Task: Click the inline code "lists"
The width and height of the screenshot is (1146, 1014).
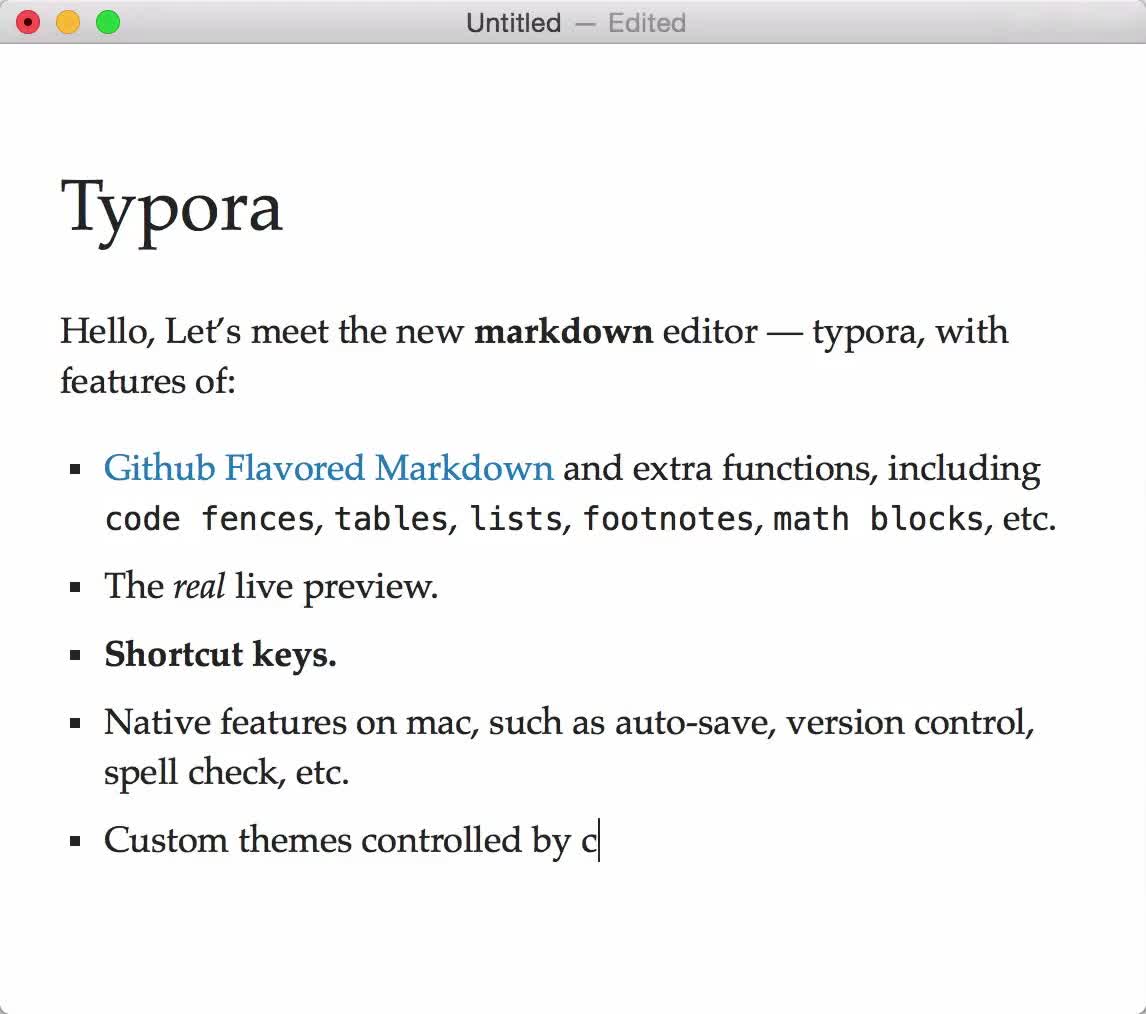Action: [x=514, y=519]
